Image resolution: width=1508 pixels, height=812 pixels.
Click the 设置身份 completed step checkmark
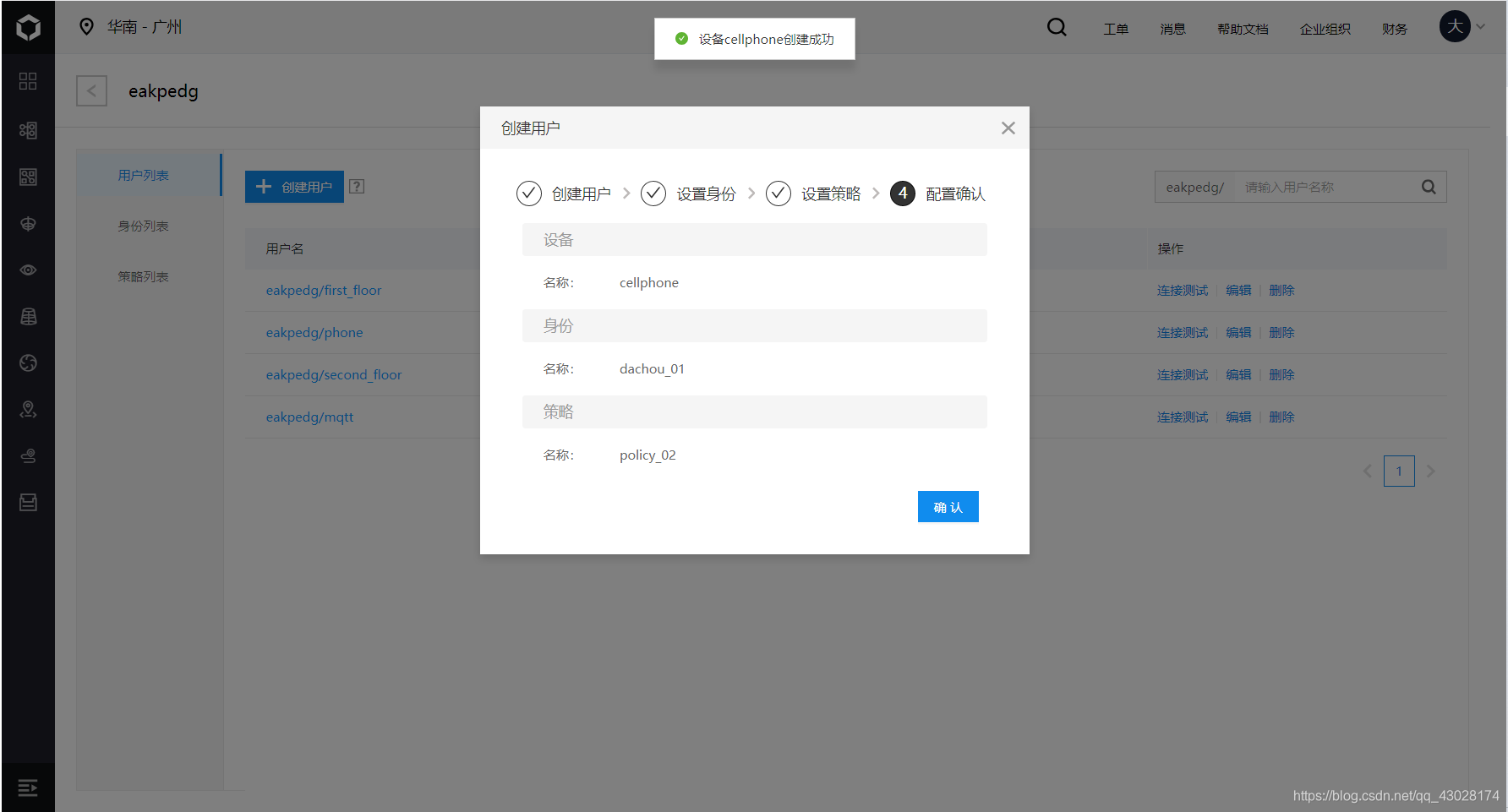(x=653, y=193)
